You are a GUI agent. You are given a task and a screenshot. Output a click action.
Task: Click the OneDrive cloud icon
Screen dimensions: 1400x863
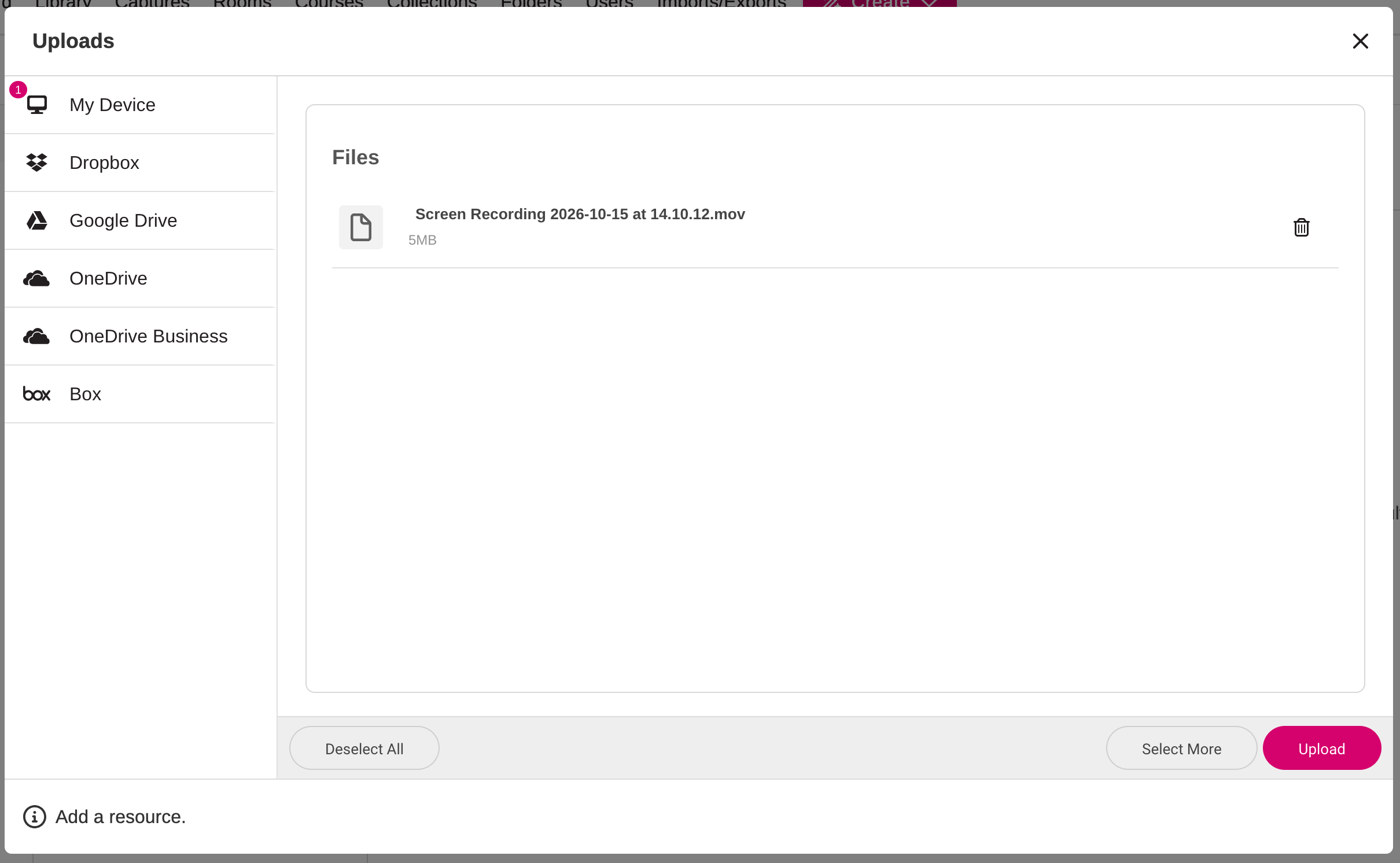[x=36, y=278]
